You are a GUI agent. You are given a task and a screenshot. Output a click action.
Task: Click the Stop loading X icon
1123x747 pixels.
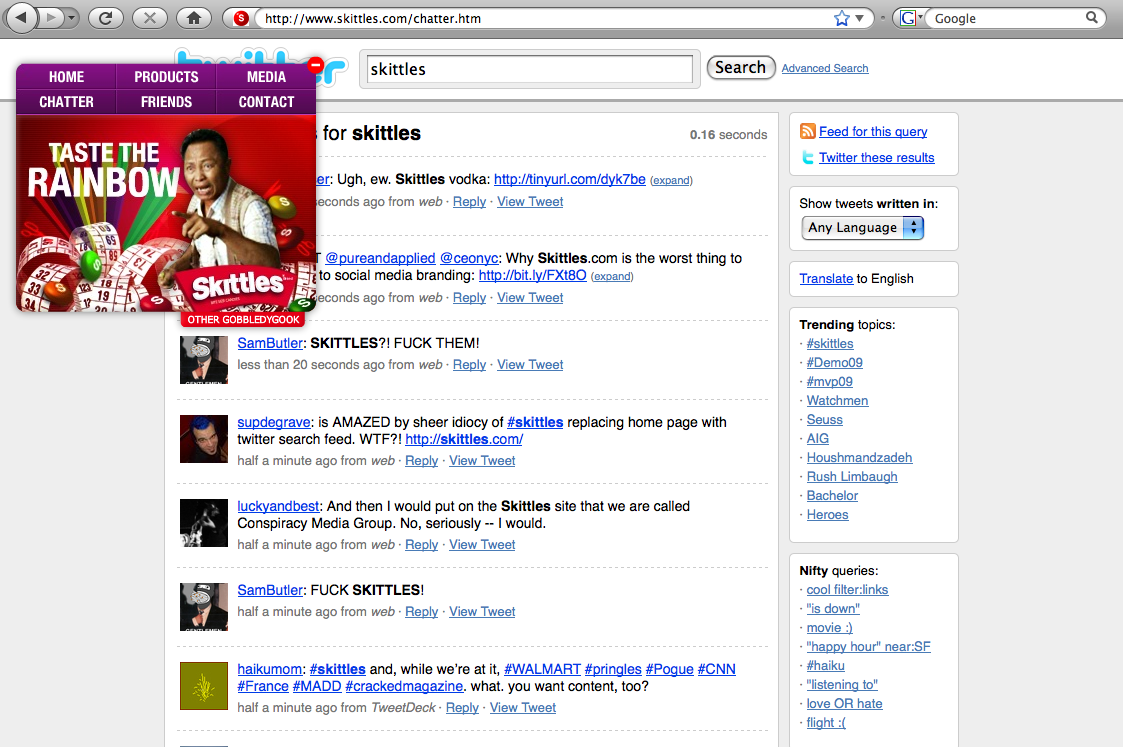point(150,18)
